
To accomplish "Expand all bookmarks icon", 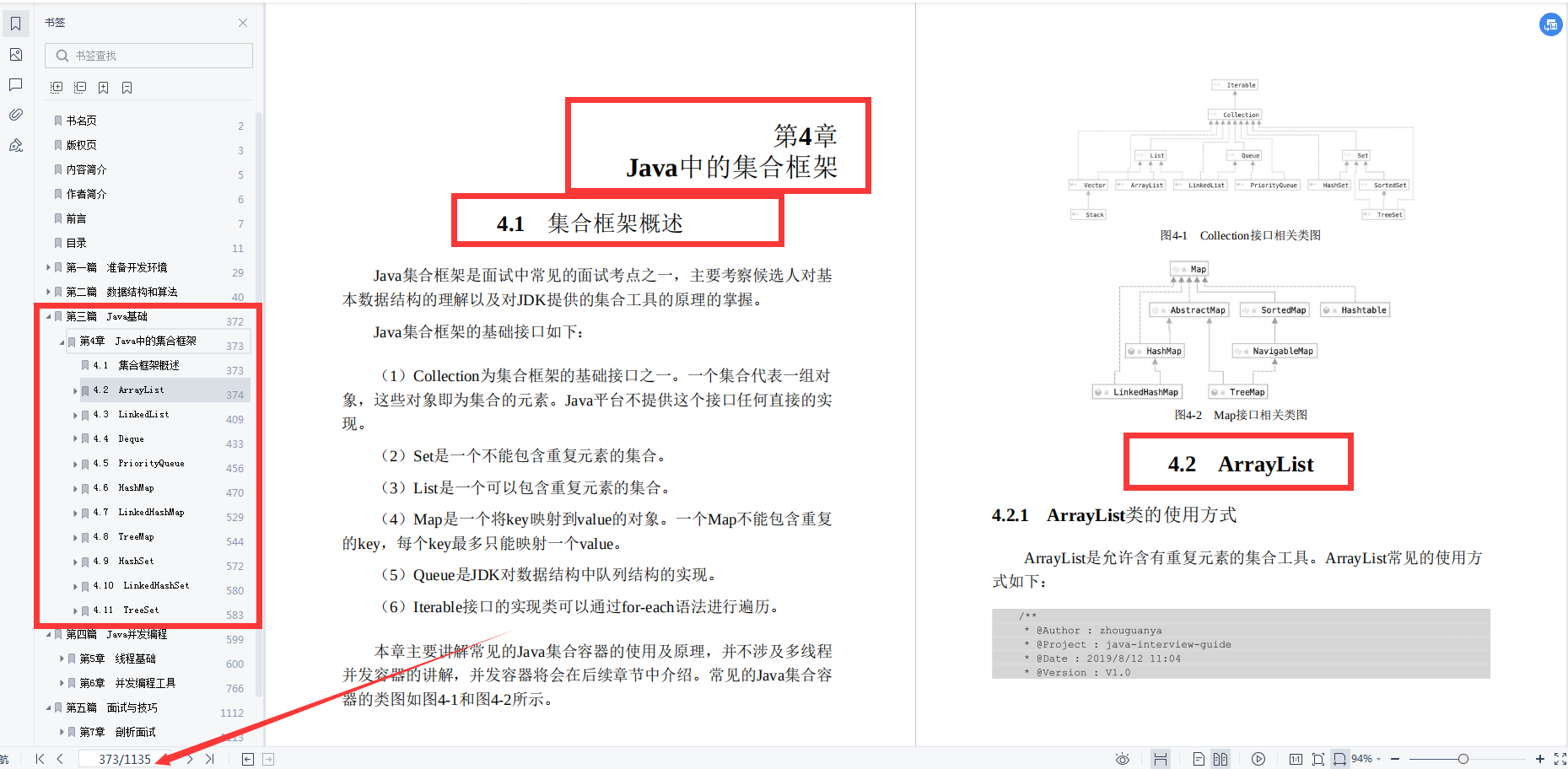I will [57, 88].
